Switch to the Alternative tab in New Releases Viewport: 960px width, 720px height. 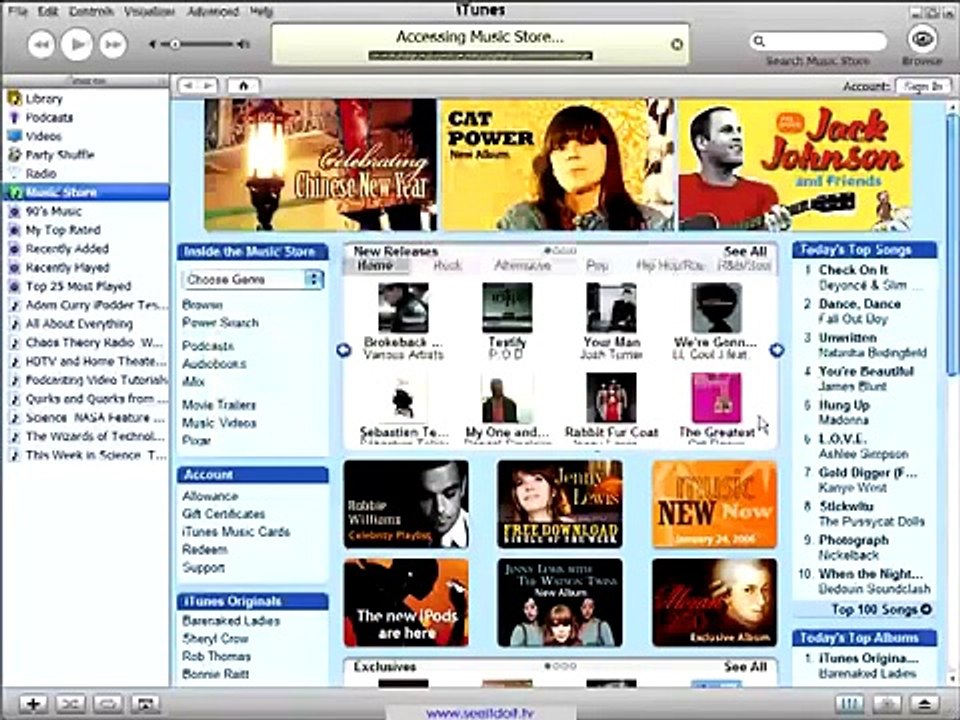522,266
